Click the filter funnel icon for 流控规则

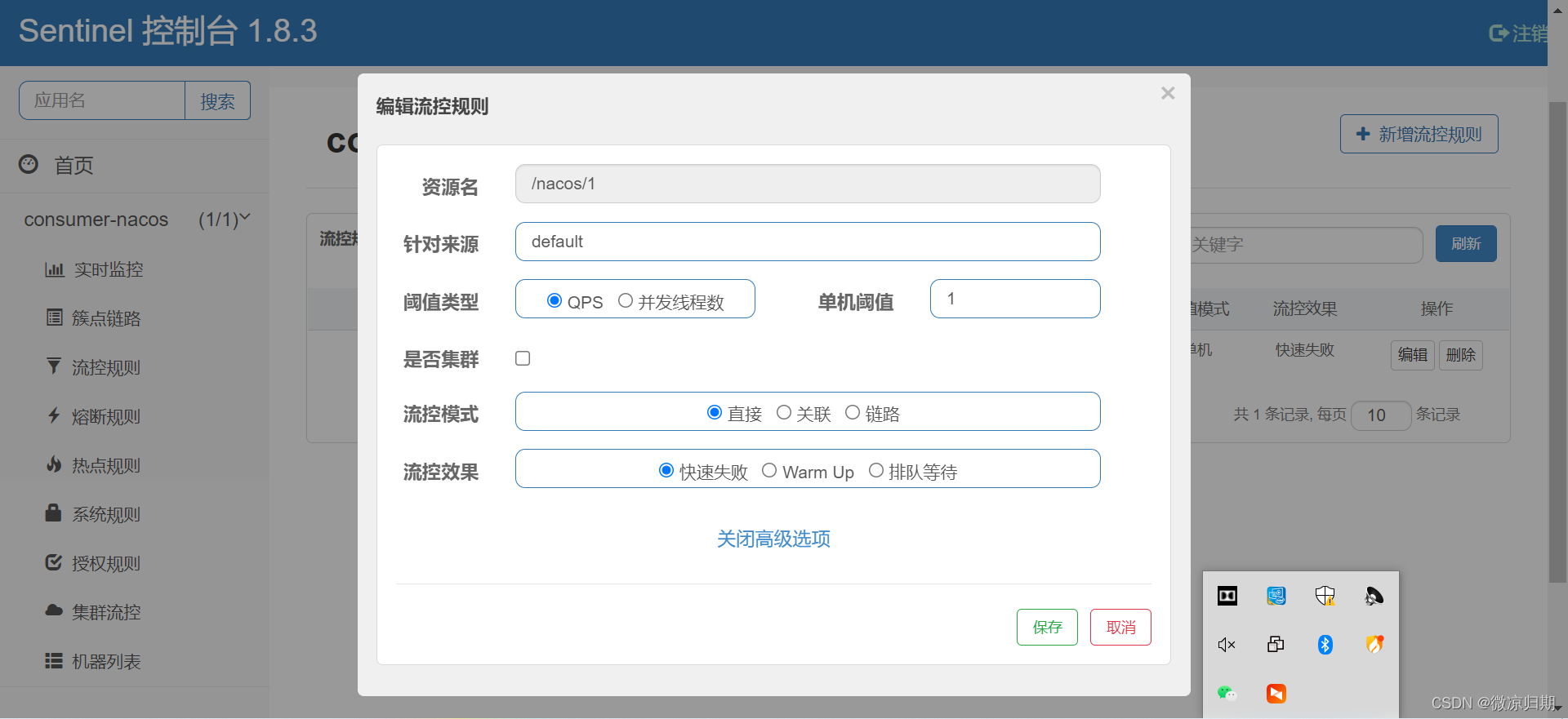54,366
